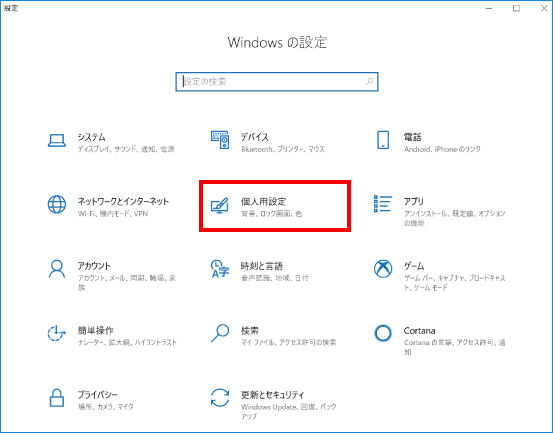Maximize the 設定 window

pyautogui.click(x=516, y=8)
